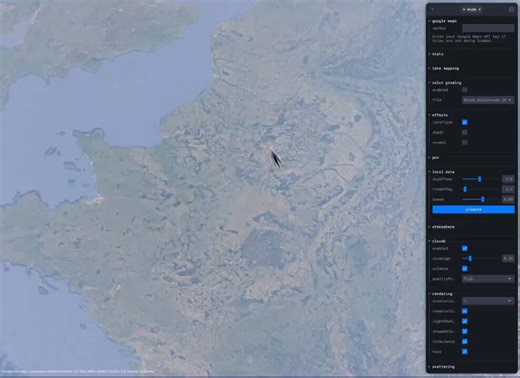Expand the scattering section

tap(443, 367)
